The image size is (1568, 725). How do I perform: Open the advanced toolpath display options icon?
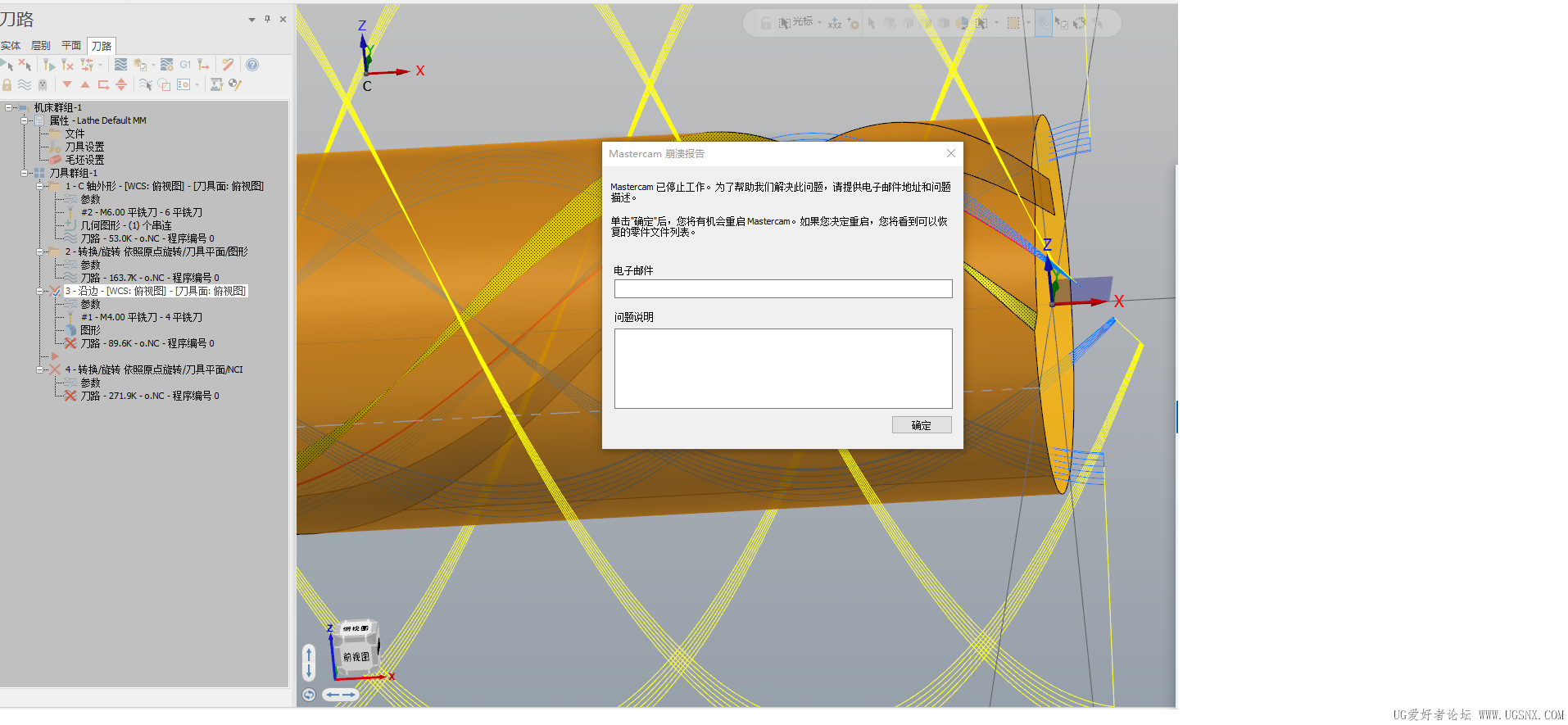184,84
